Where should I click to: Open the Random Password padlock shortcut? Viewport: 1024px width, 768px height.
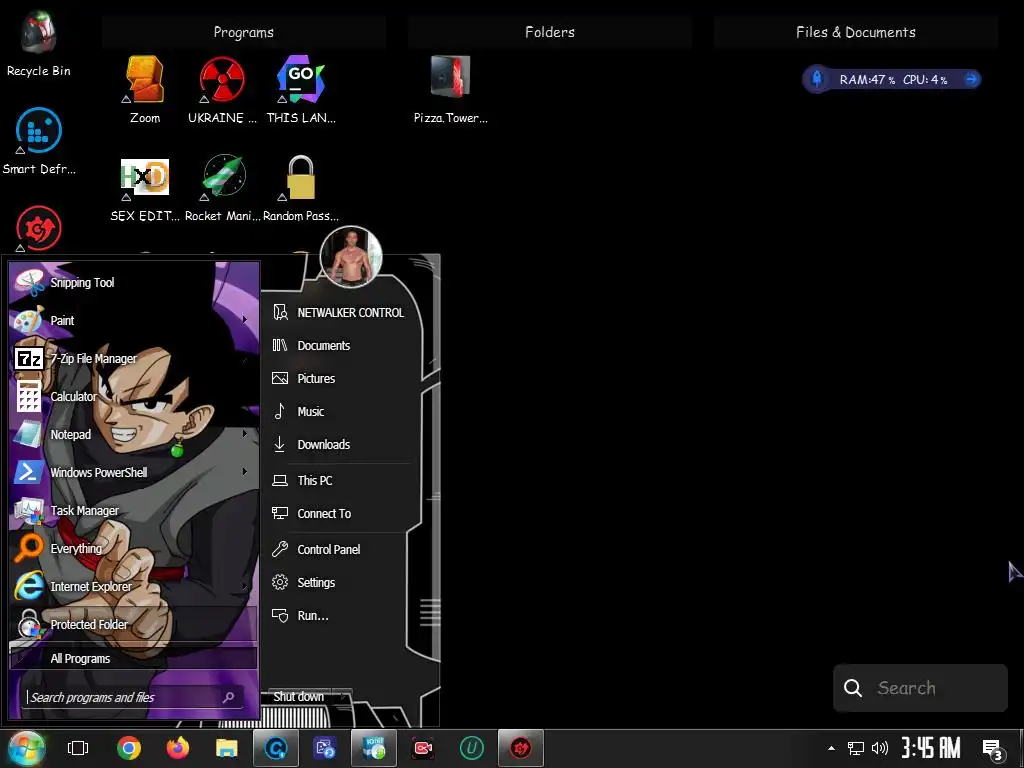point(300,188)
